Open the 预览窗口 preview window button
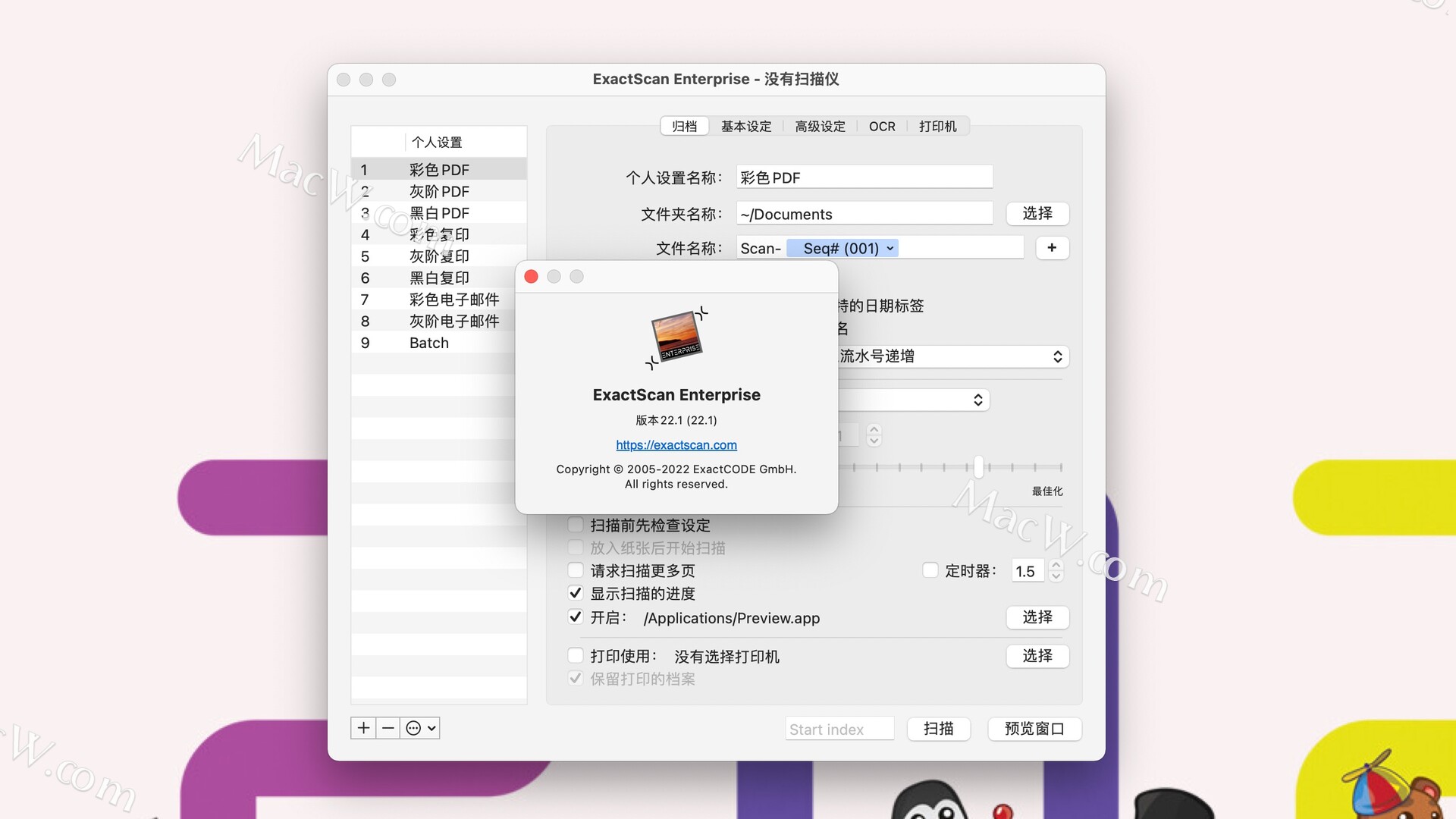1456x819 pixels. click(x=1034, y=729)
